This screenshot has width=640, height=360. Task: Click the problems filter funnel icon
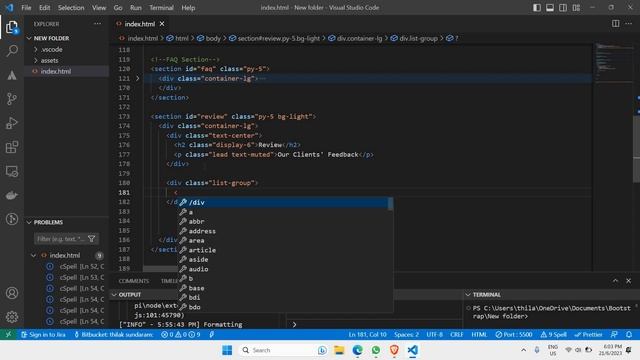pos(91,239)
